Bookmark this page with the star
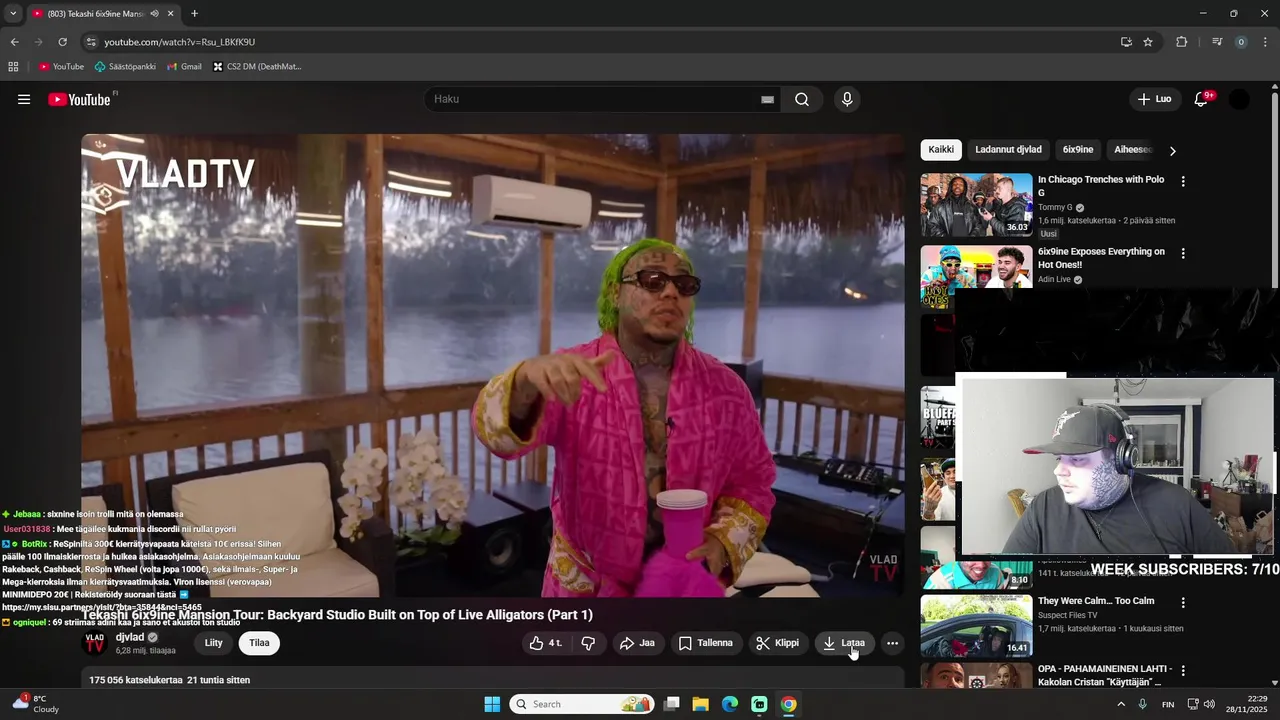This screenshot has width=1280, height=720. click(x=1148, y=42)
